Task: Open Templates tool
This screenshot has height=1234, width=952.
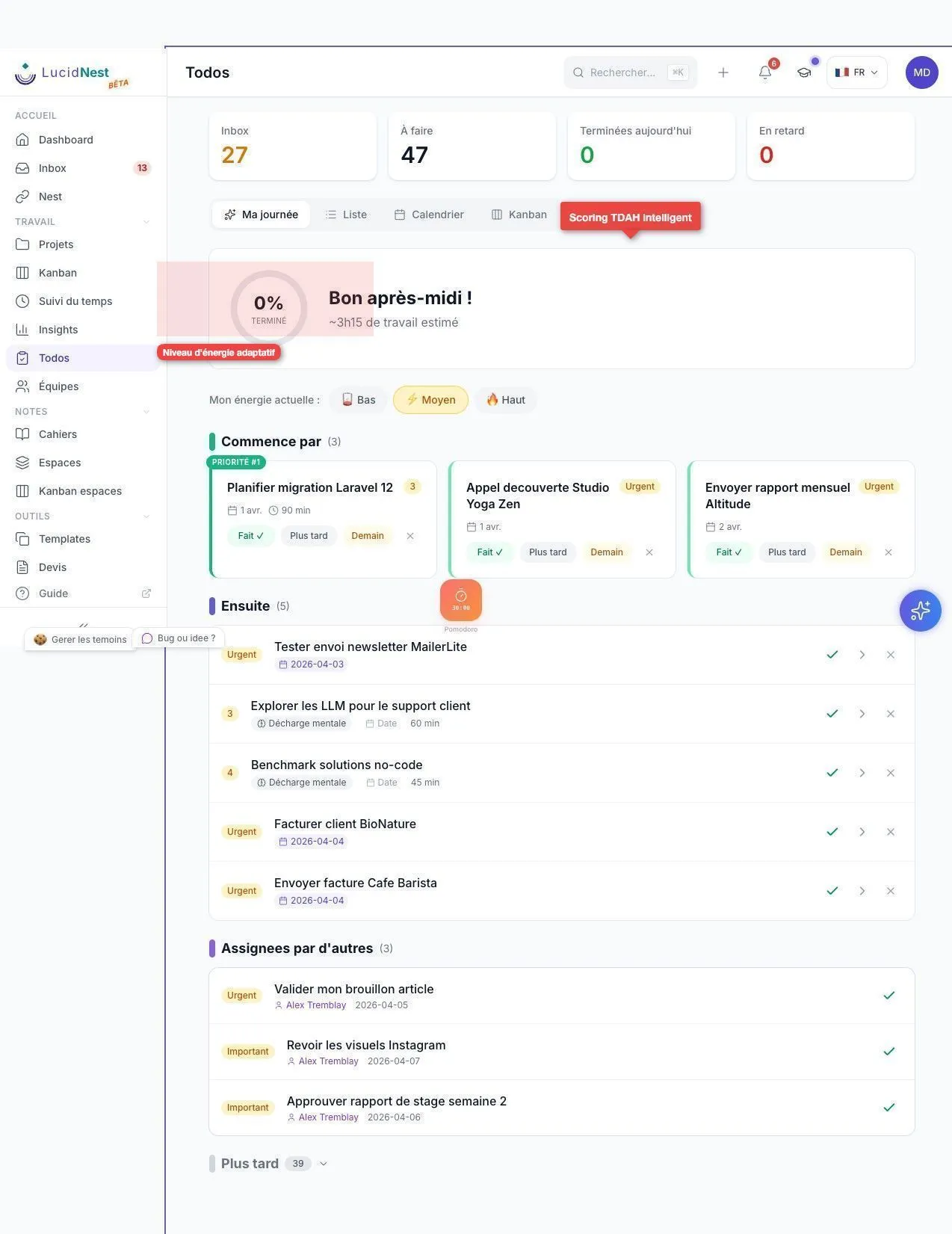Action: [x=83, y=539]
